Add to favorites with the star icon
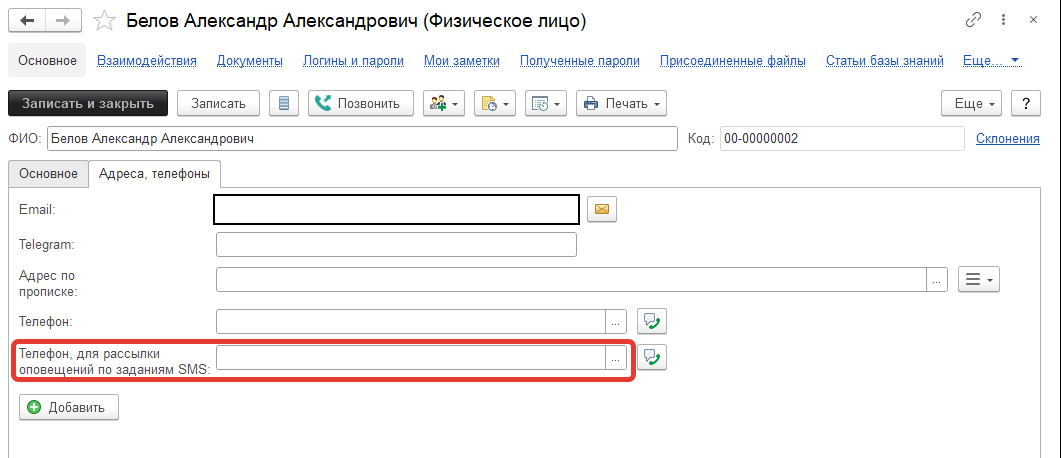This screenshot has height=458, width=1061. [x=104, y=21]
